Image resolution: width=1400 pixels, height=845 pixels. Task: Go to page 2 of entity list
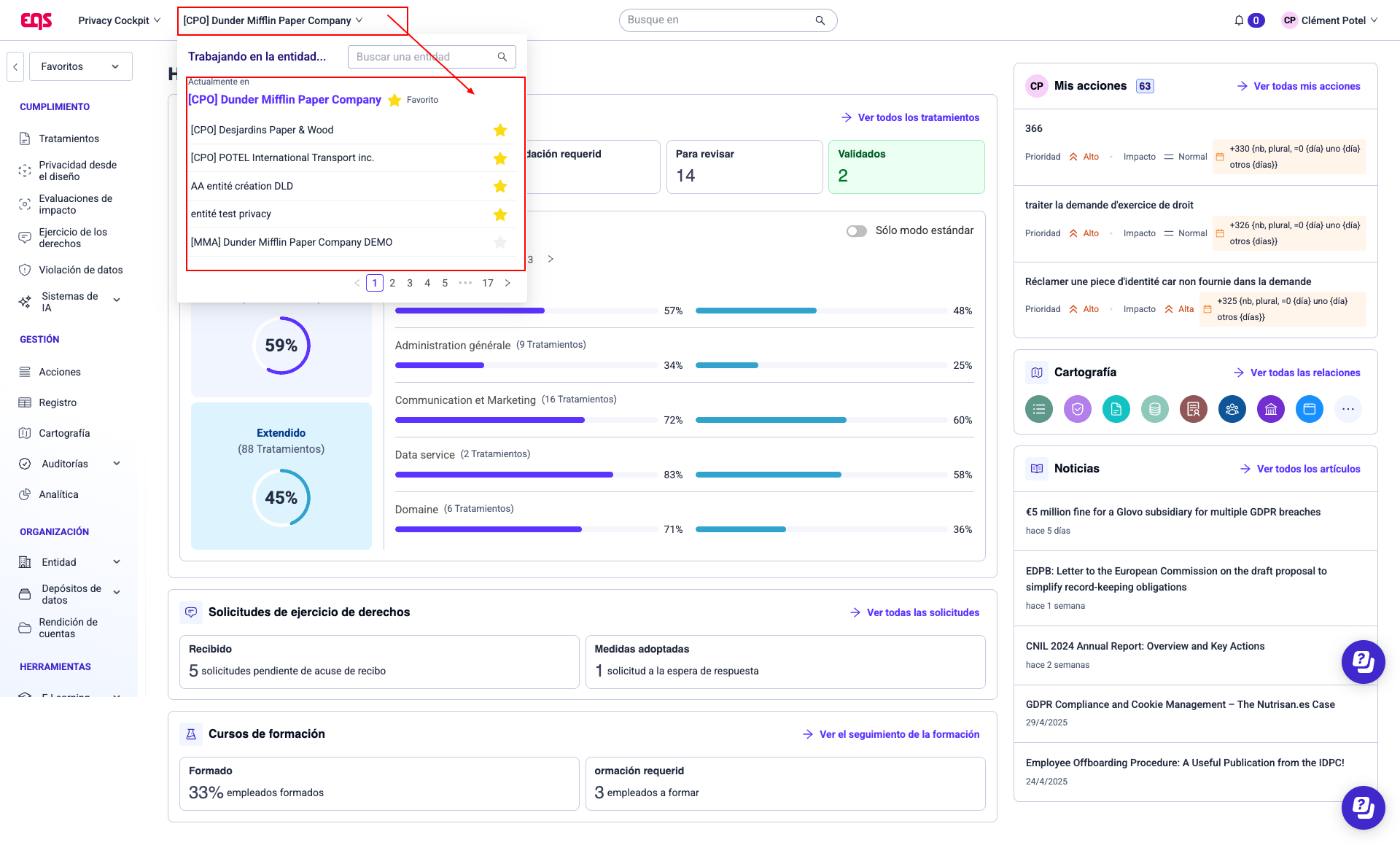pos(392,283)
